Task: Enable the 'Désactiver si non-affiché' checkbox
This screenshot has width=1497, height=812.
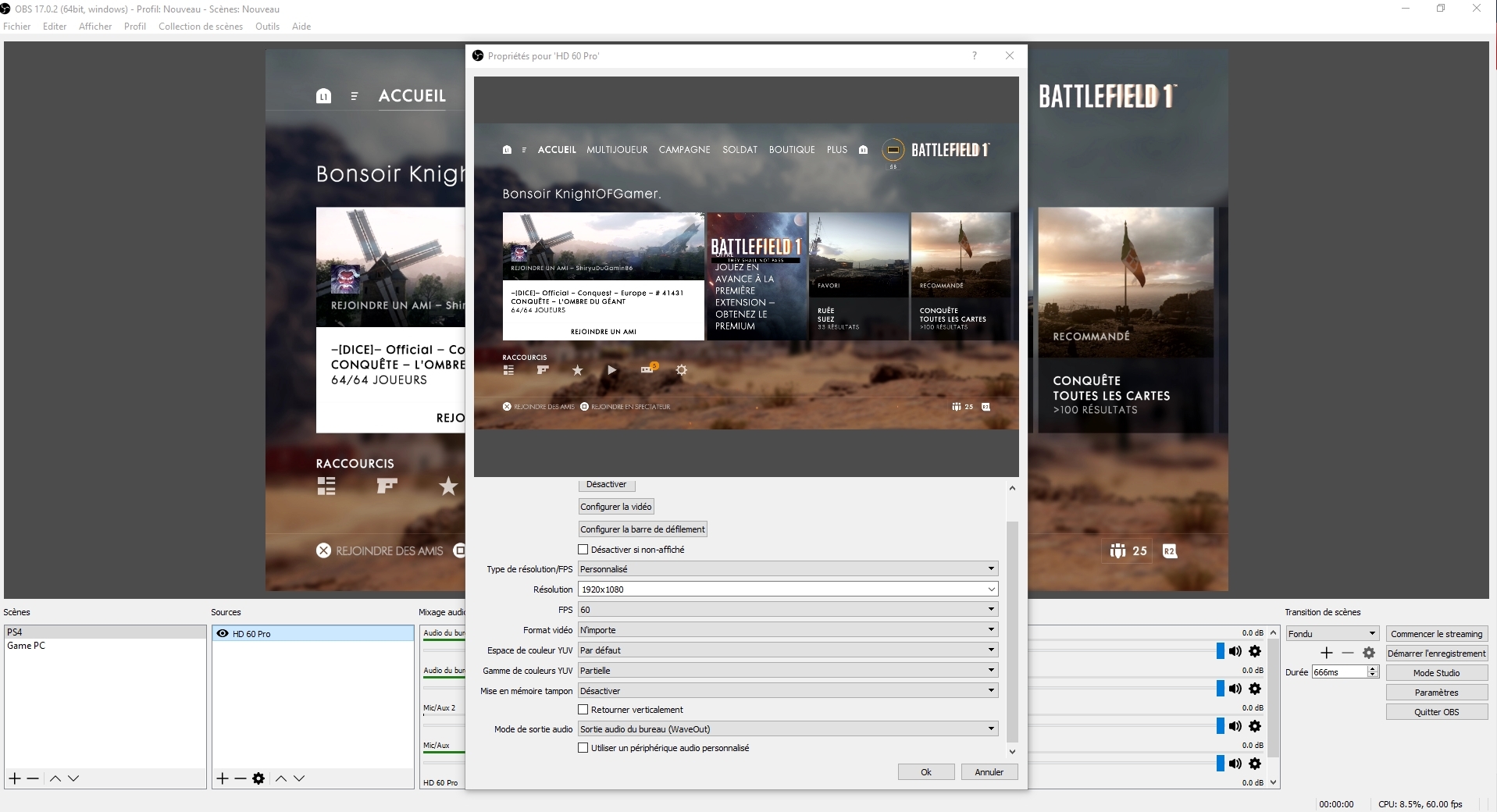Action: click(x=583, y=550)
